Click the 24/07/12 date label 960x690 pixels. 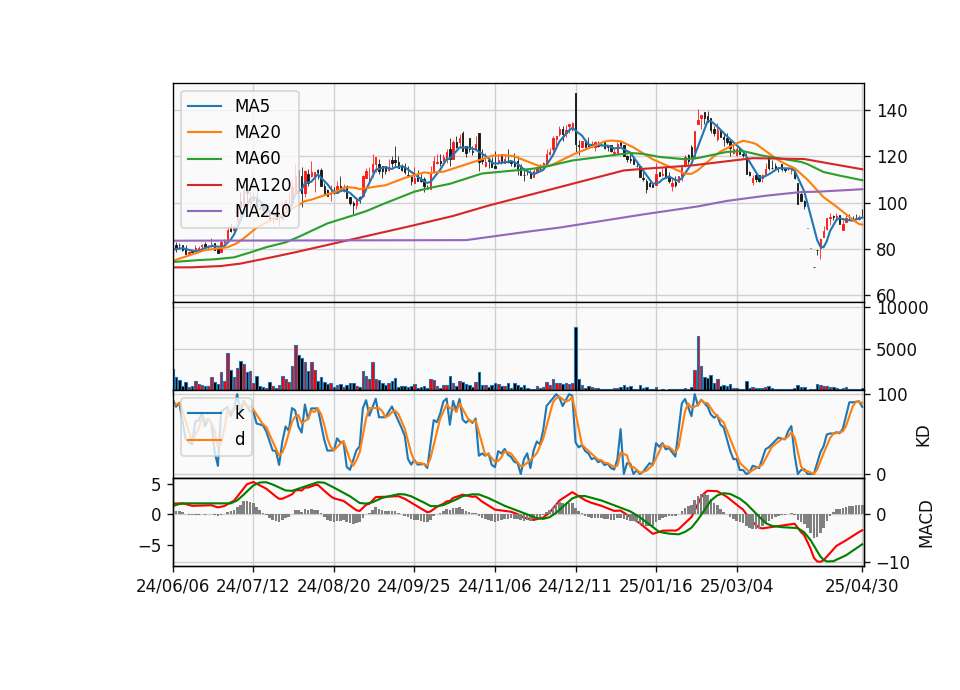[252, 586]
